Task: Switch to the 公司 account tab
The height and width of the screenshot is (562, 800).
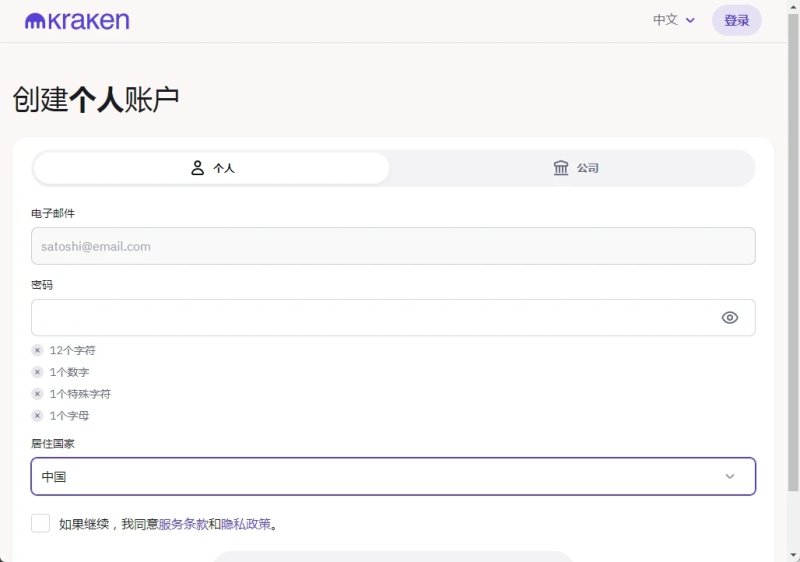Action: [x=574, y=168]
